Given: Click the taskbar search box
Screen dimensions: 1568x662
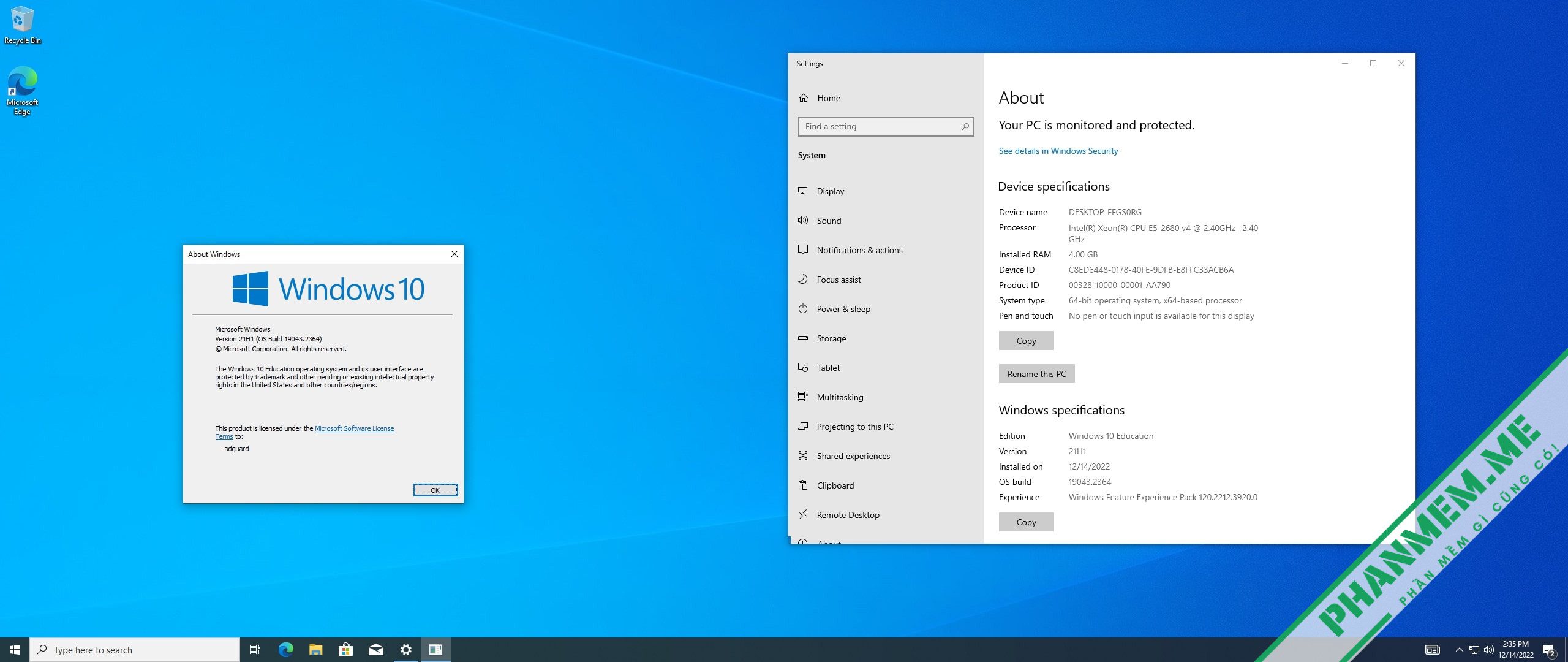Looking at the screenshot, I should 135,650.
